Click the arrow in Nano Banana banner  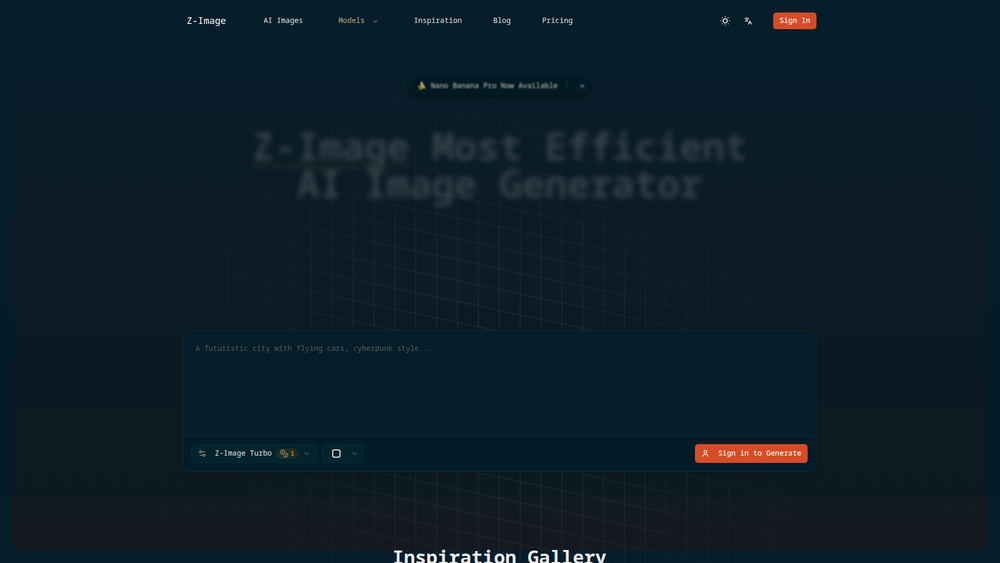pyautogui.click(x=582, y=85)
